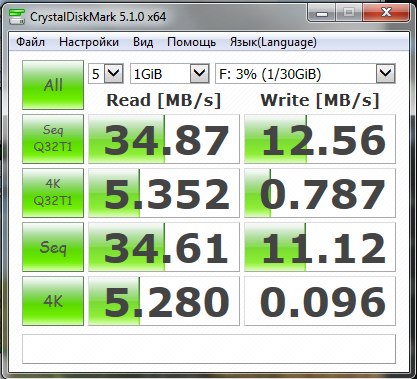Start the Seq Q32T1 test
Screen dimensions: 417x379
53,139
